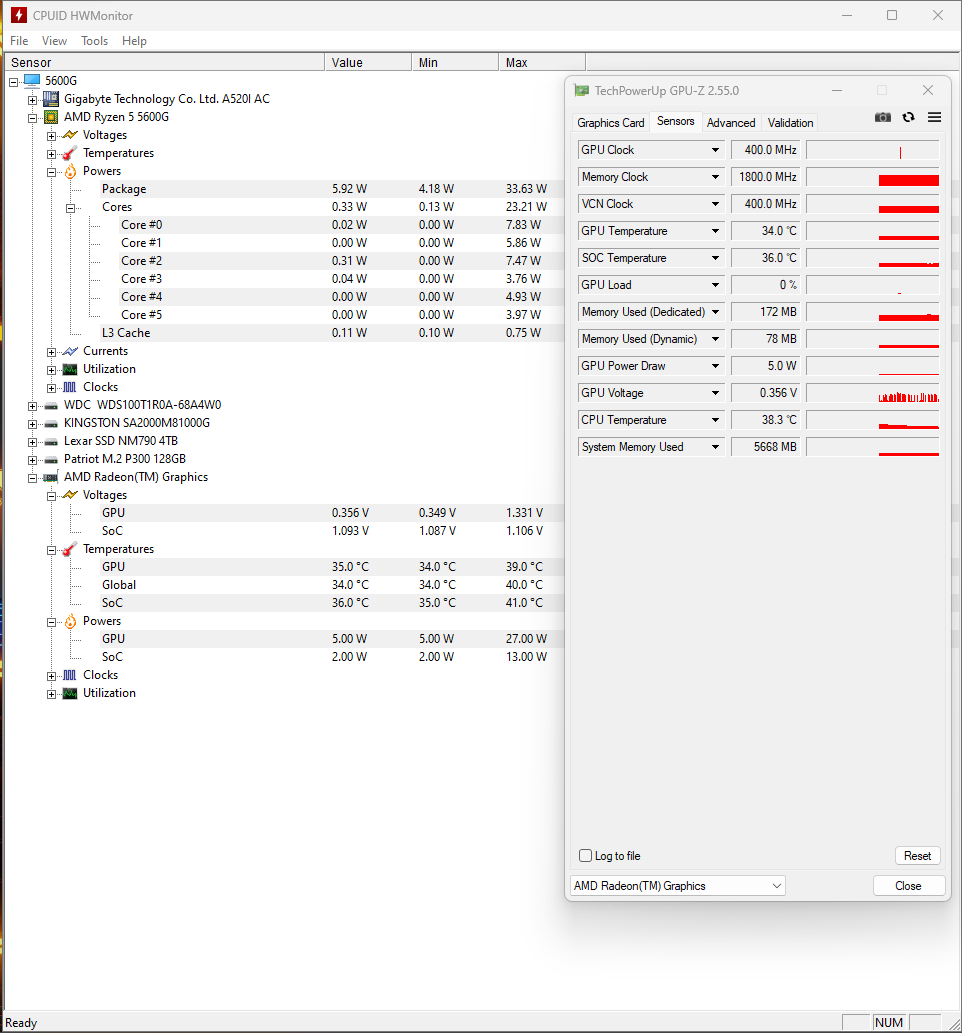Open the GPU Power Draw sensor dropdown
Image resolution: width=962 pixels, height=1033 pixels.
pyautogui.click(x=715, y=366)
